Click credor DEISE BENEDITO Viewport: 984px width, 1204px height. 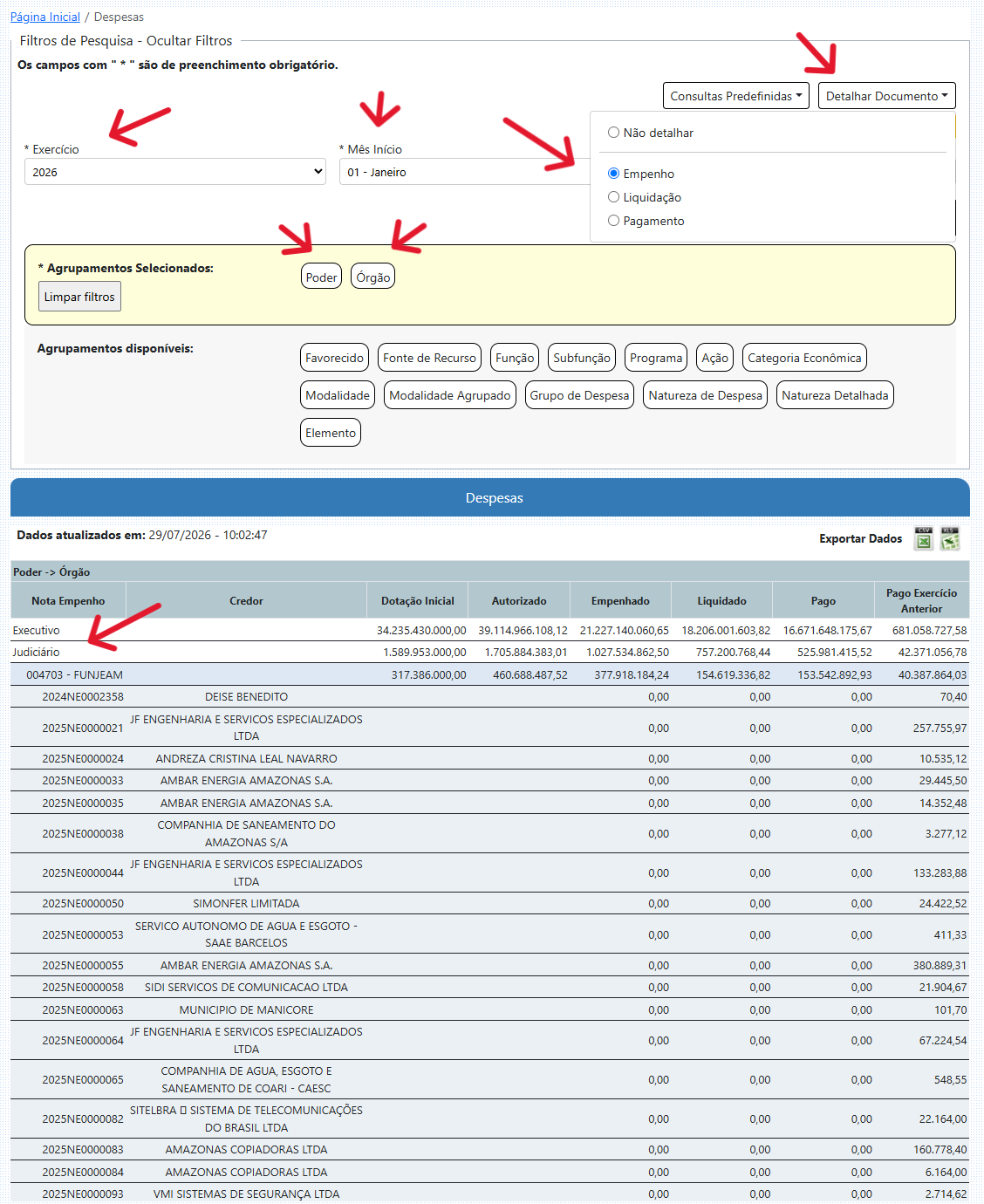coord(246,696)
